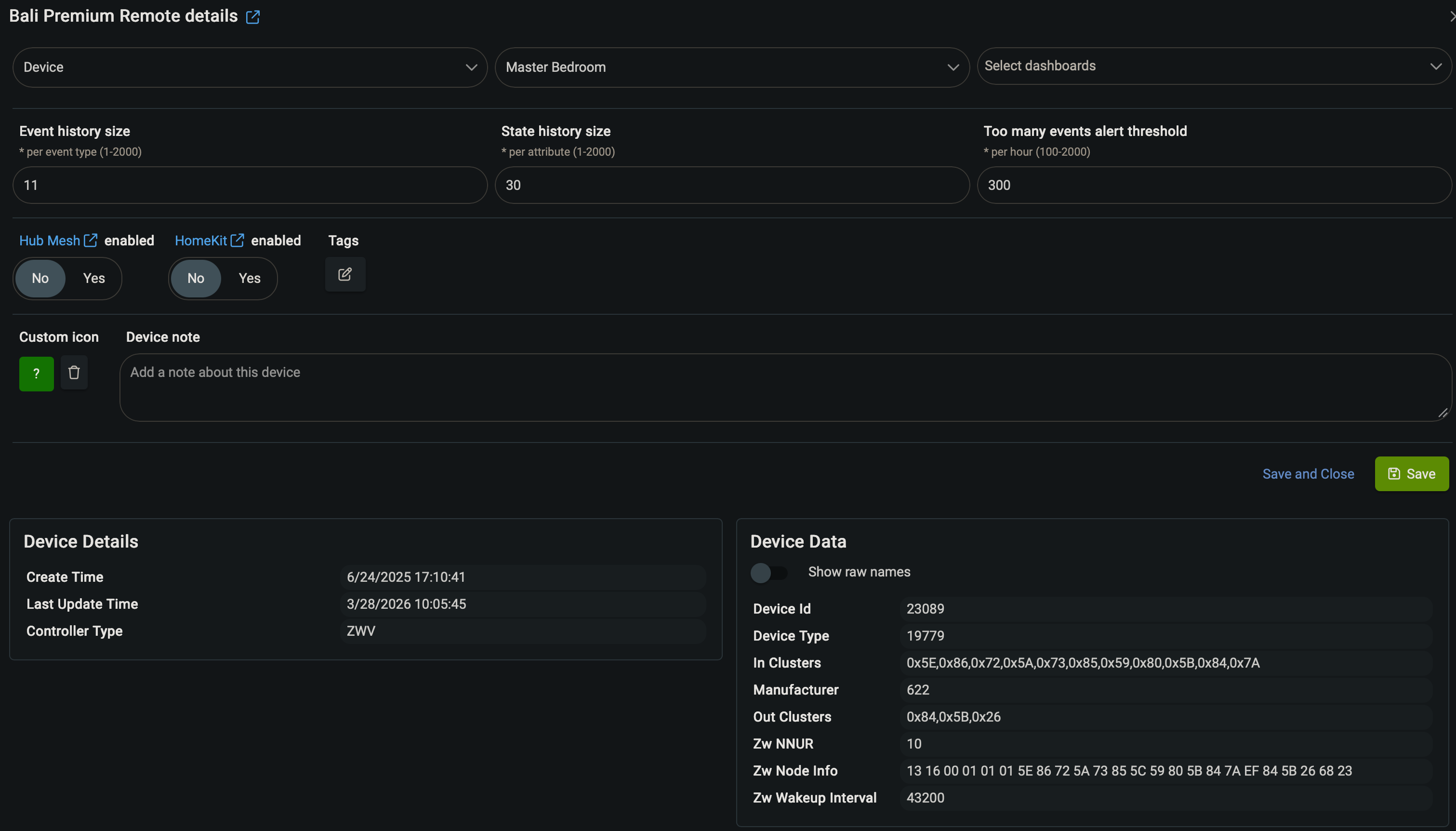The height and width of the screenshot is (831, 1456).
Task: Click Controller Type value ZWV
Action: coord(361,630)
